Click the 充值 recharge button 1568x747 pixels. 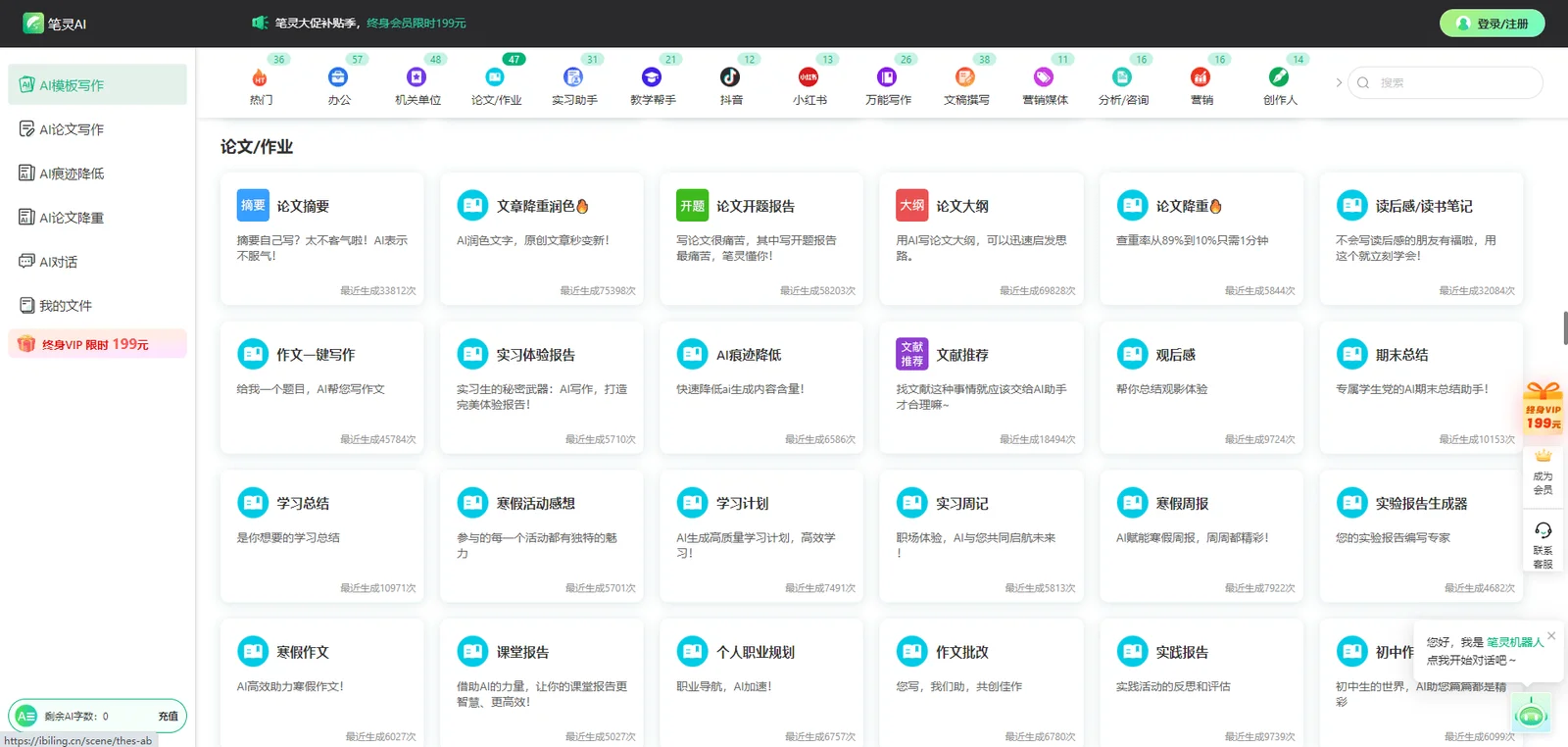pos(168,717)
